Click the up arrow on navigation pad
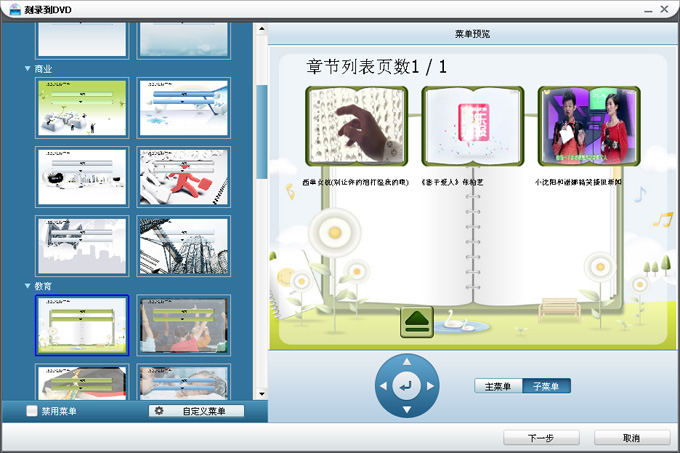This screenshot has height=453, width=680. [x=406, y=362]
